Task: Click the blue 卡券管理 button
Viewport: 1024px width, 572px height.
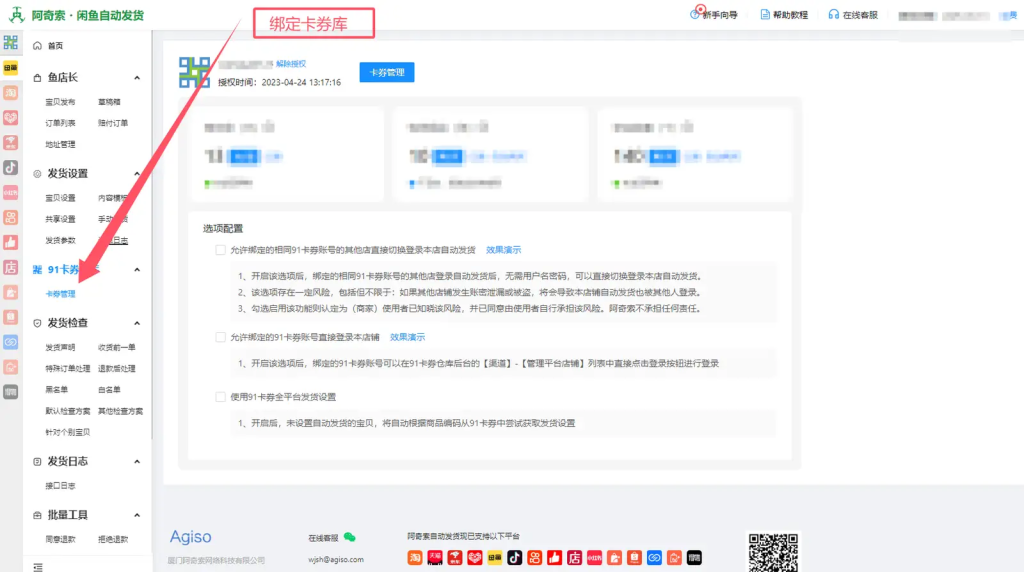Action: click(x=387, y=72)
